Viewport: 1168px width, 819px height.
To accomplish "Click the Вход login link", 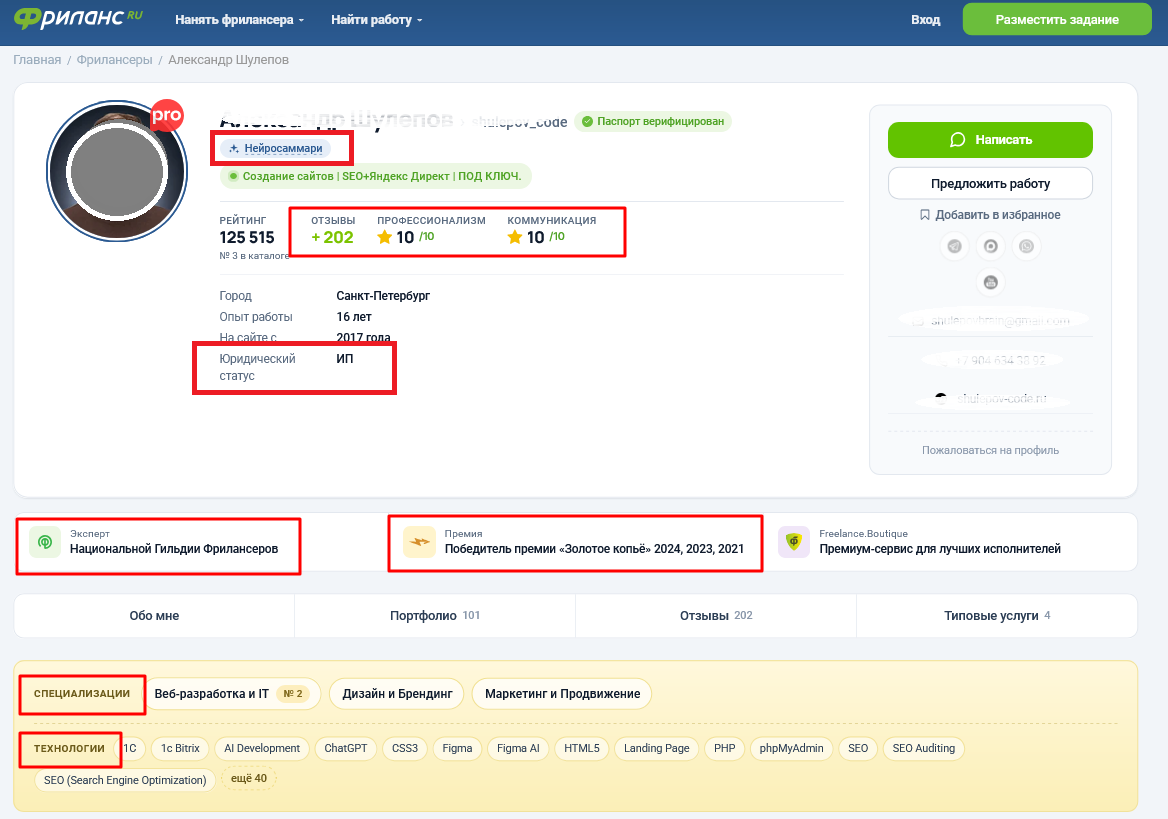I will coord(925,19).
